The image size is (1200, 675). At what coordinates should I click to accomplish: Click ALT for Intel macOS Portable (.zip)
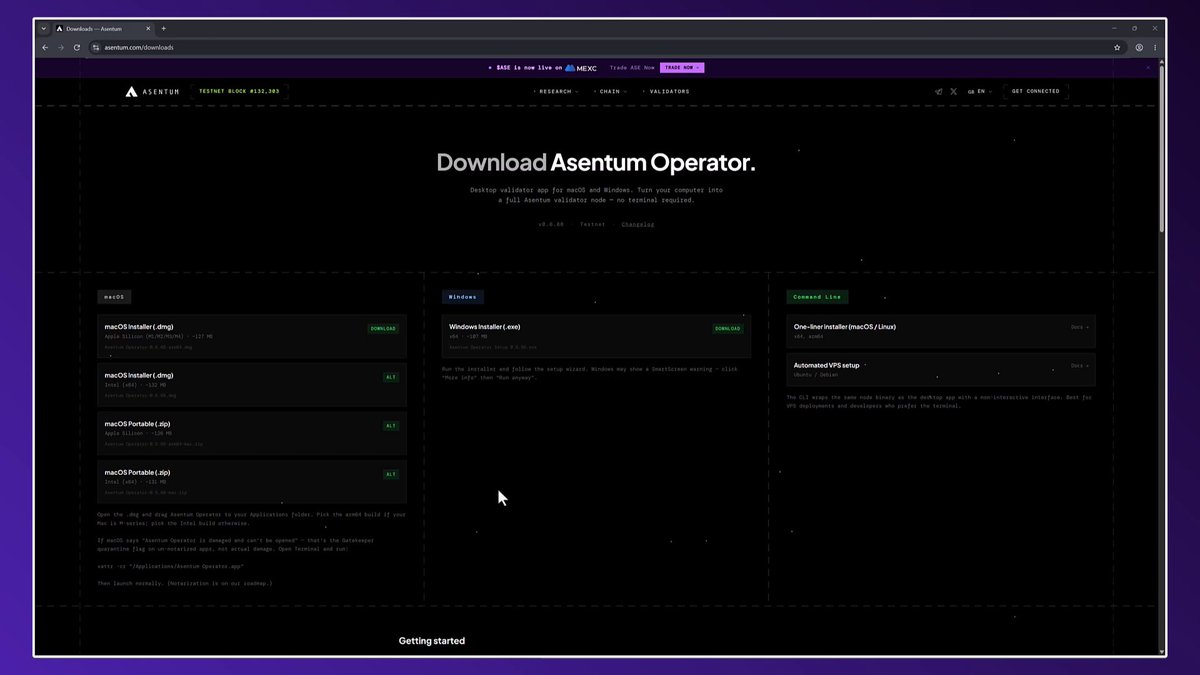[391, 474]
